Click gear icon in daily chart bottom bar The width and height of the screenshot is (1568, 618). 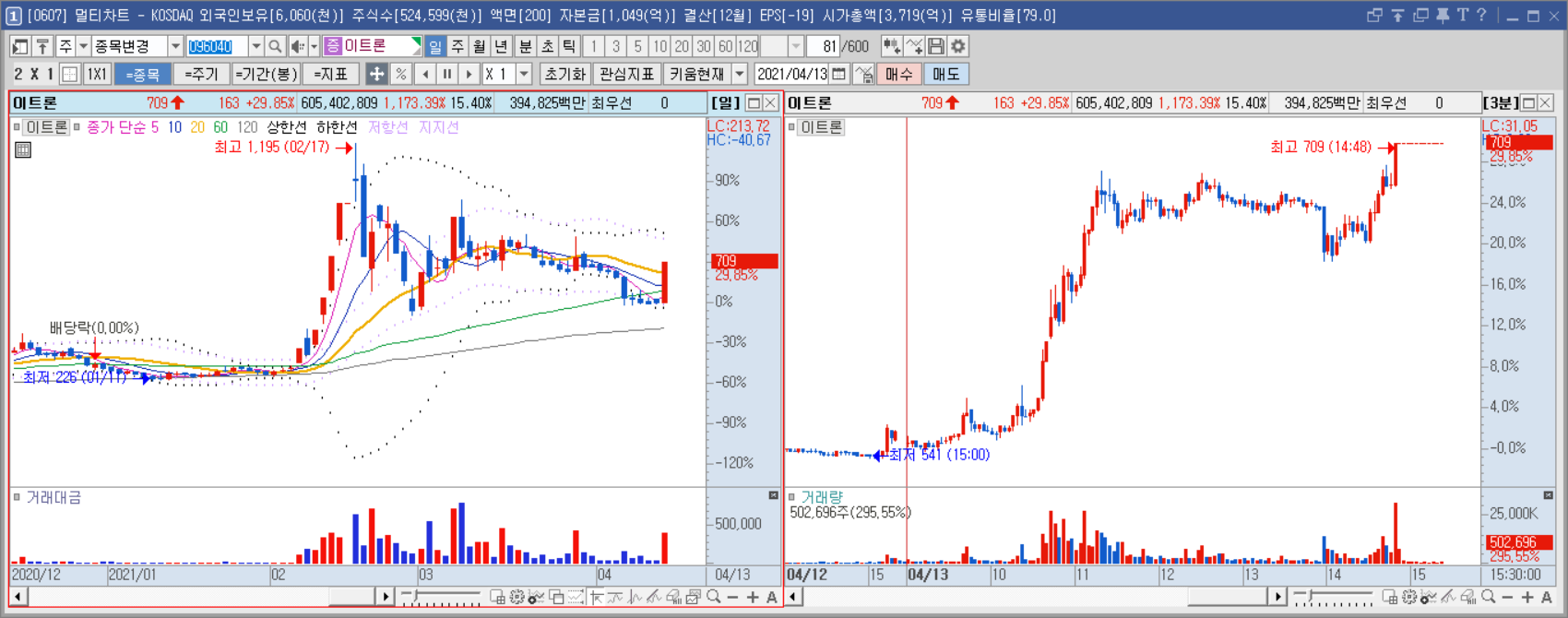pos(517,598)
